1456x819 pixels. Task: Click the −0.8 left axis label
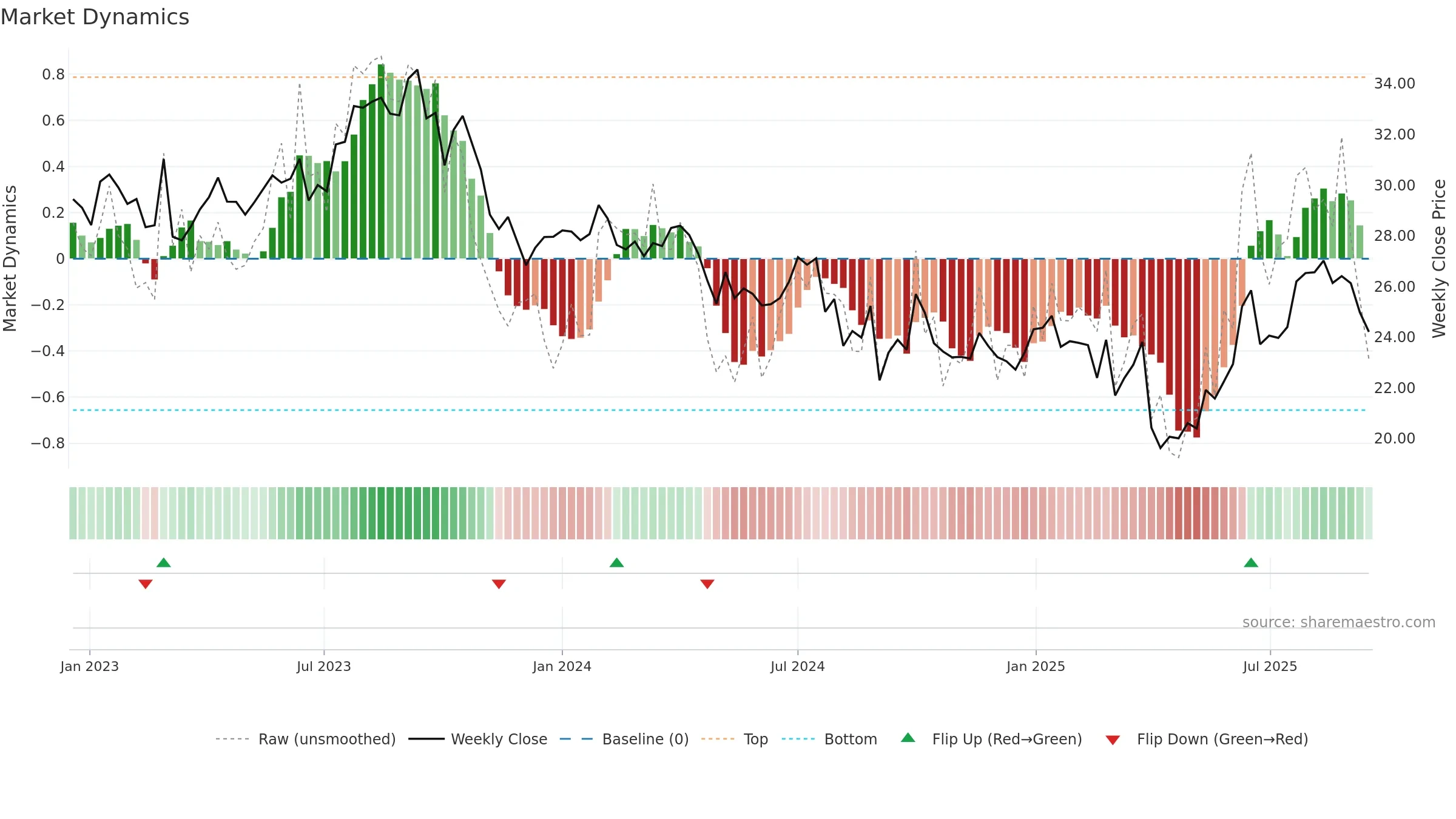point(48,443)
